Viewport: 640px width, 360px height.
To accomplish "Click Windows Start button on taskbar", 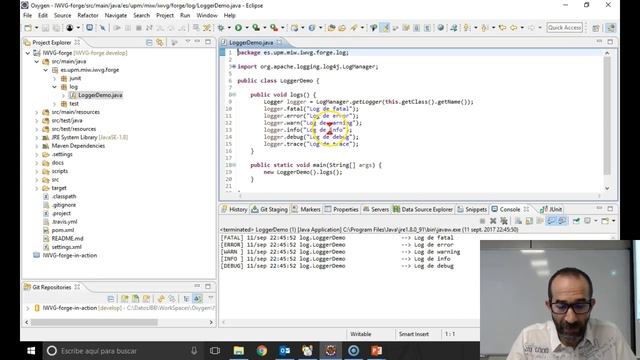I will tap(31, 351).
